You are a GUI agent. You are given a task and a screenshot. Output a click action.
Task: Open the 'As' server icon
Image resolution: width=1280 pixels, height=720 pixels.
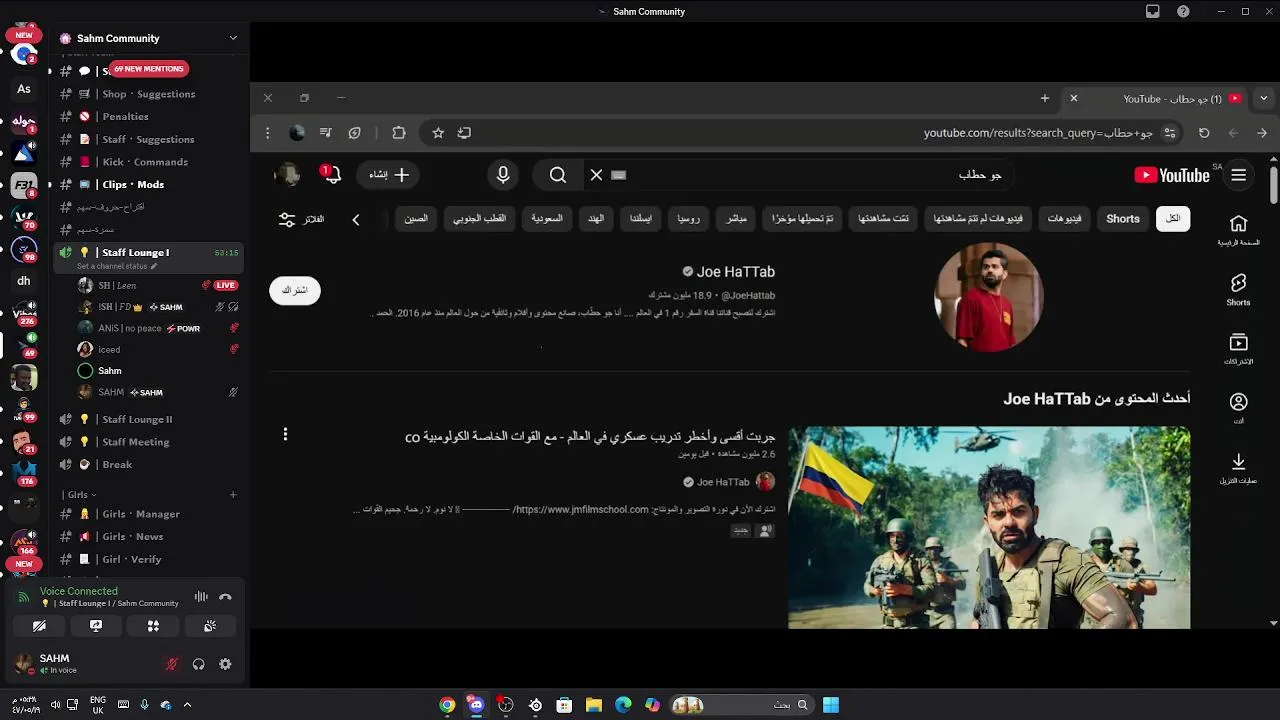pyautogui.click(x=24, y=89)
